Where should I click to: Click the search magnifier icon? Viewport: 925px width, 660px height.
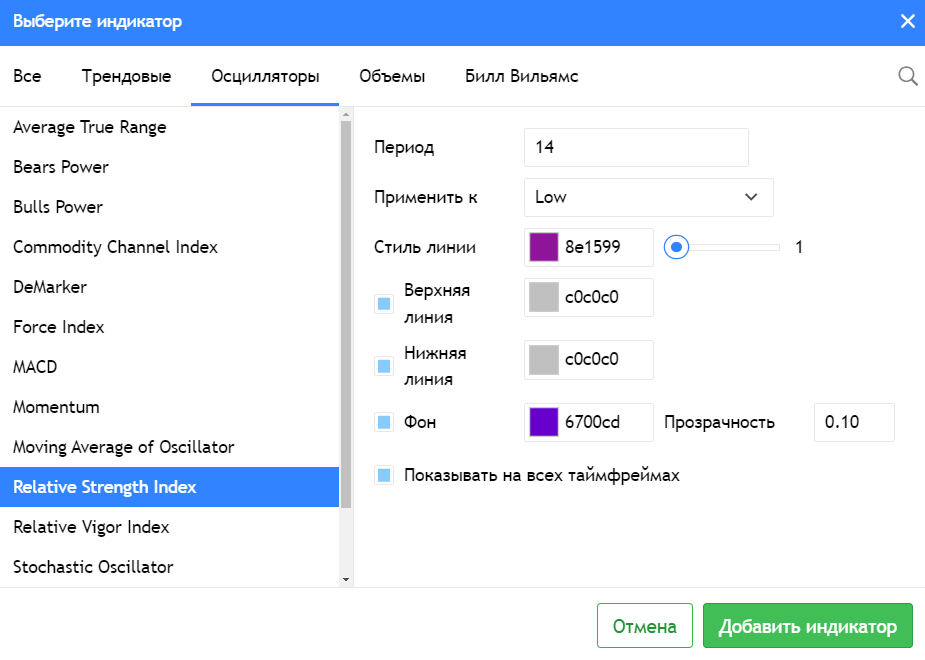tap(907, 76)
